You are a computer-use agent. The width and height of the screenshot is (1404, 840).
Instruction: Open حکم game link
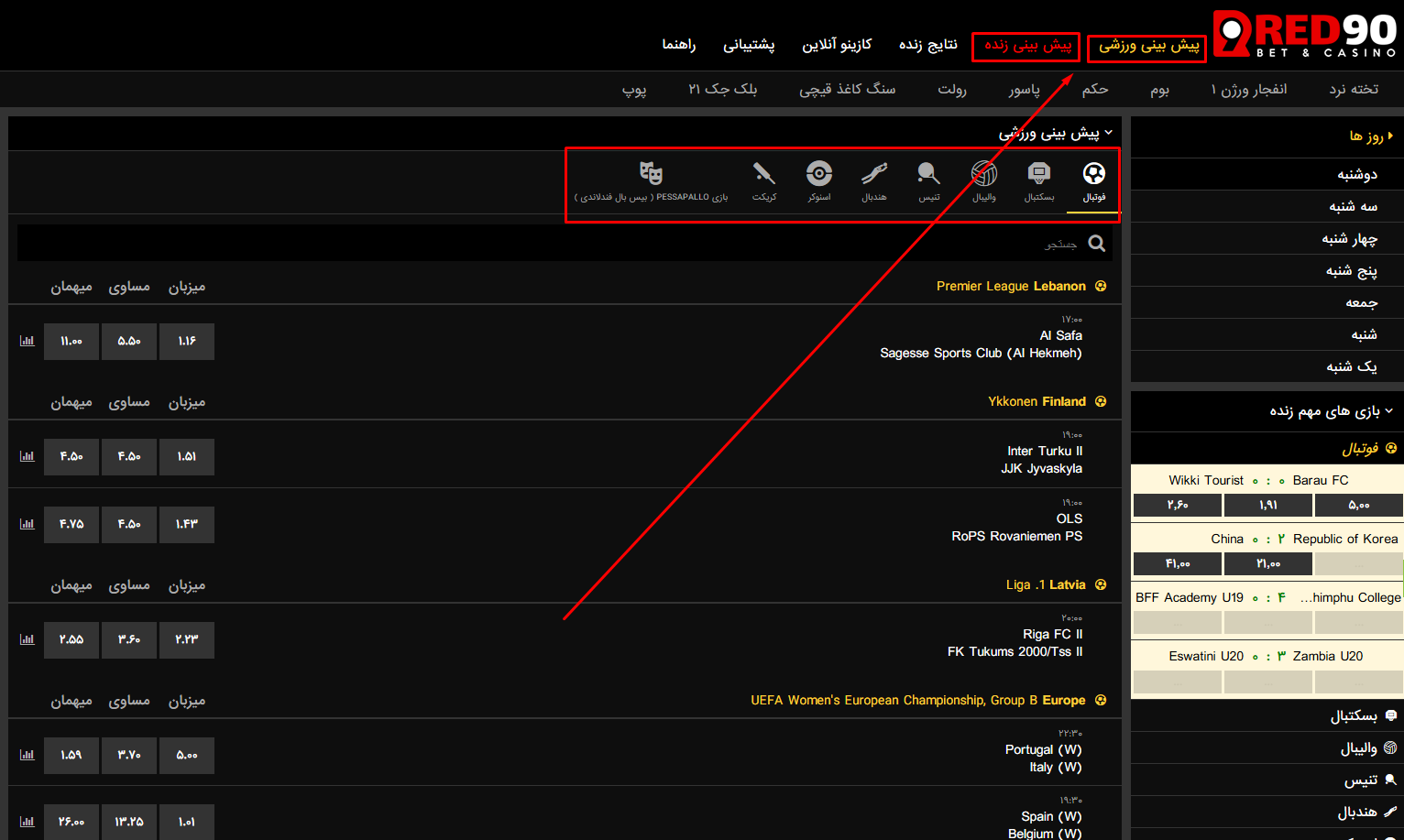coord(1095,89)
